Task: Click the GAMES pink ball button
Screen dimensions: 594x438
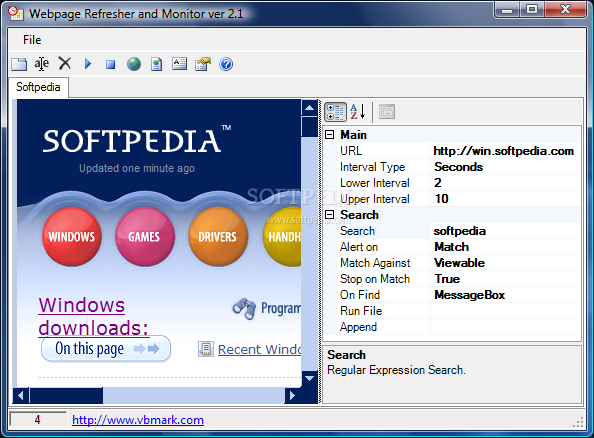Action: pos(144,237)
